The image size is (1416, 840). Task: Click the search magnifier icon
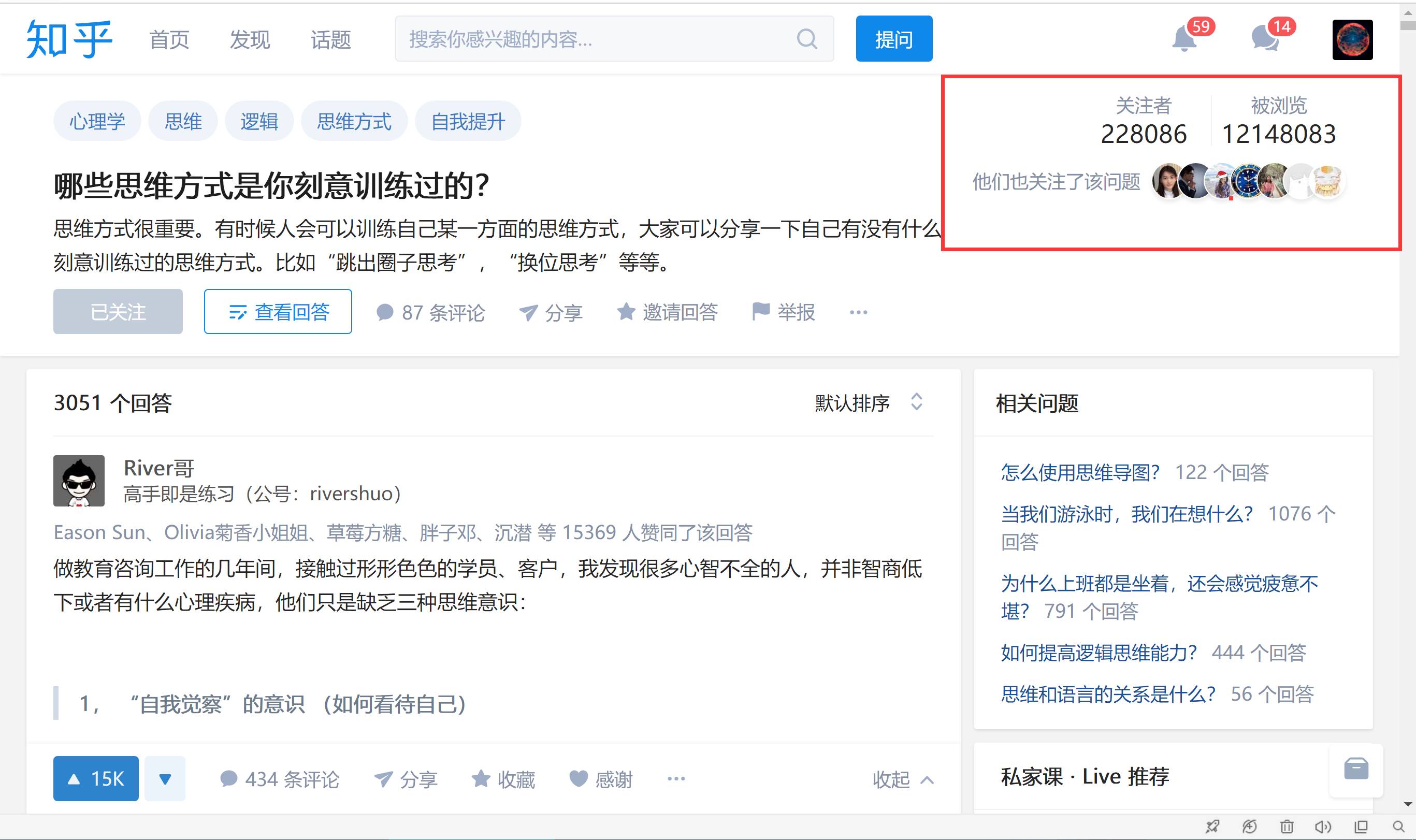806,39
